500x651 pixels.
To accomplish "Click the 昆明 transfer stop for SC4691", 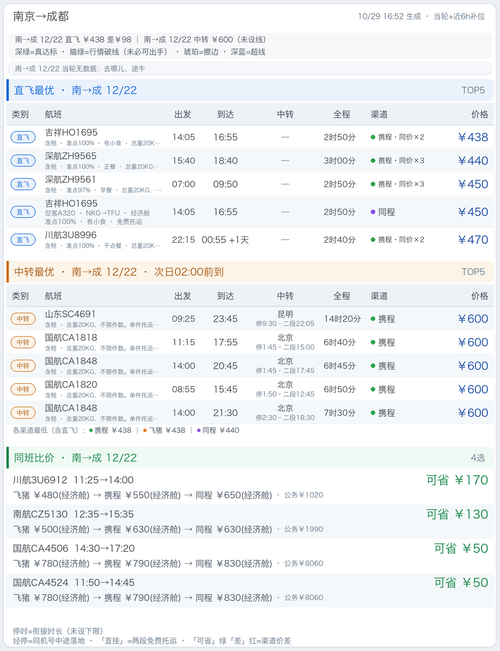I will click(285, 314).
